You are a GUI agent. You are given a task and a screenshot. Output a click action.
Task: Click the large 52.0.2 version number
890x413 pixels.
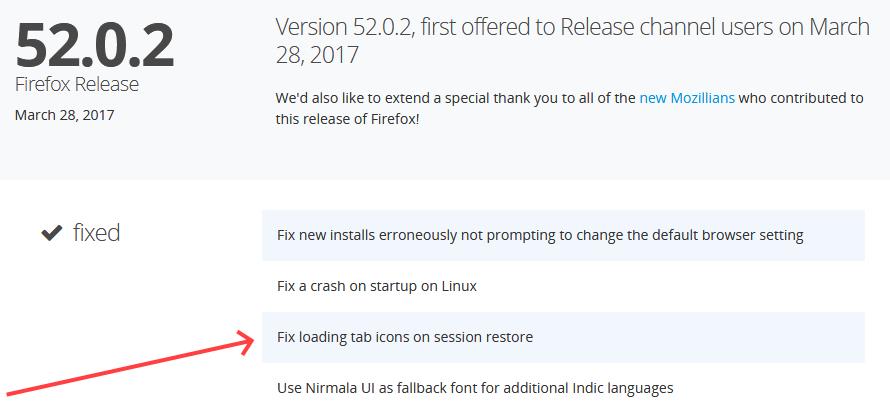point(94,44)
